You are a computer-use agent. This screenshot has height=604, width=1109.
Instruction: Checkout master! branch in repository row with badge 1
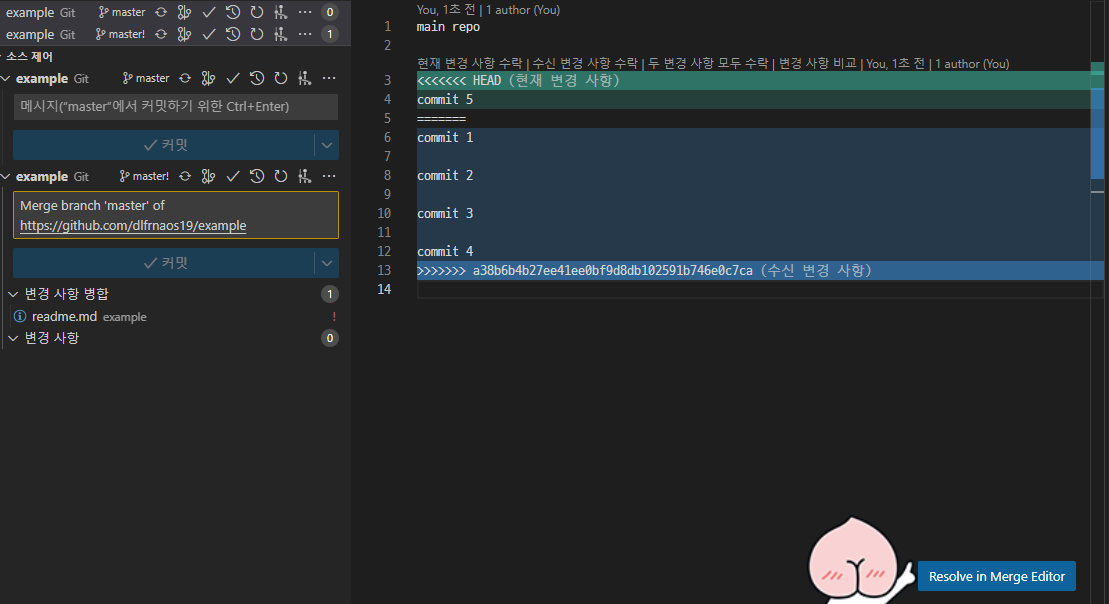coord(120,34)
